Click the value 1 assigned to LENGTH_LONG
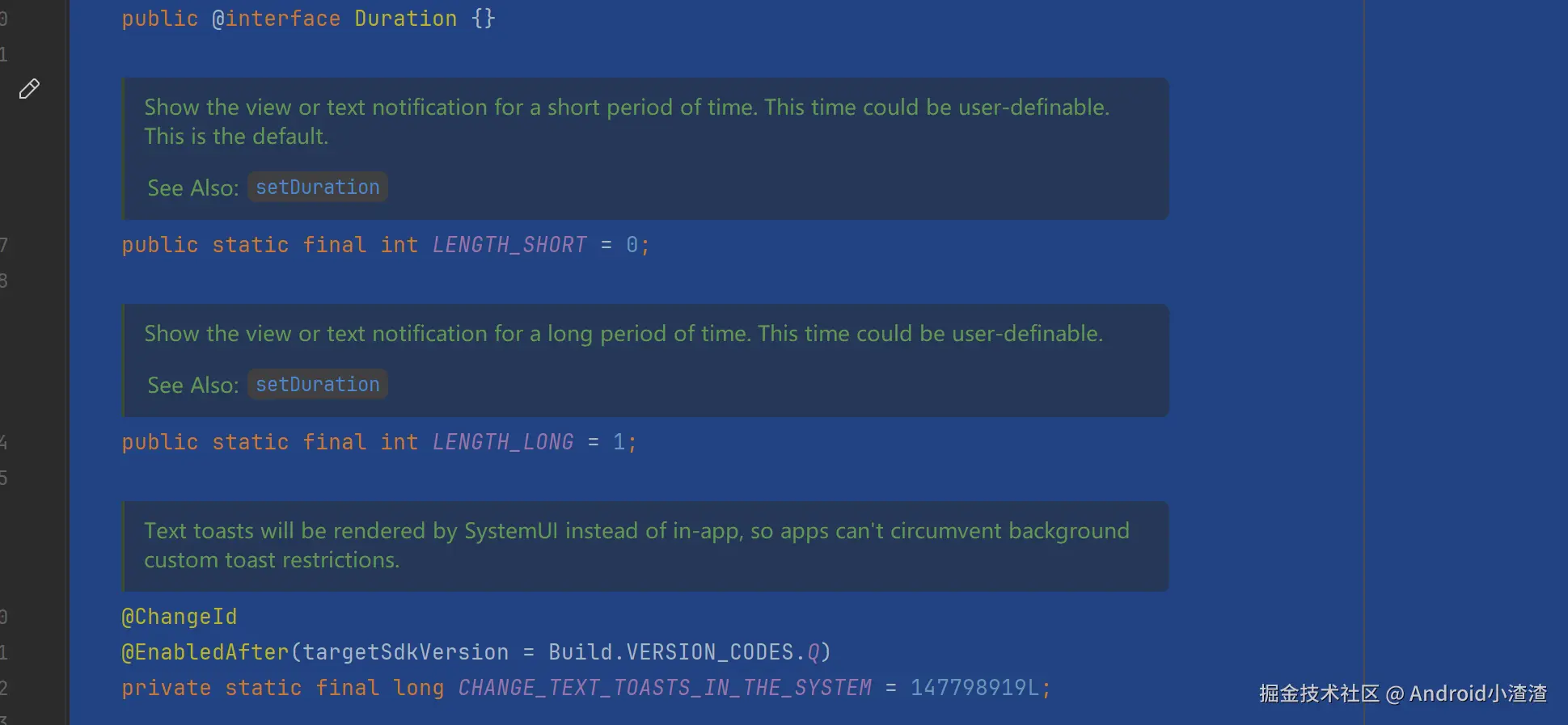The height and width of the screenshot is (725, 1568). [x=619, y=442]
